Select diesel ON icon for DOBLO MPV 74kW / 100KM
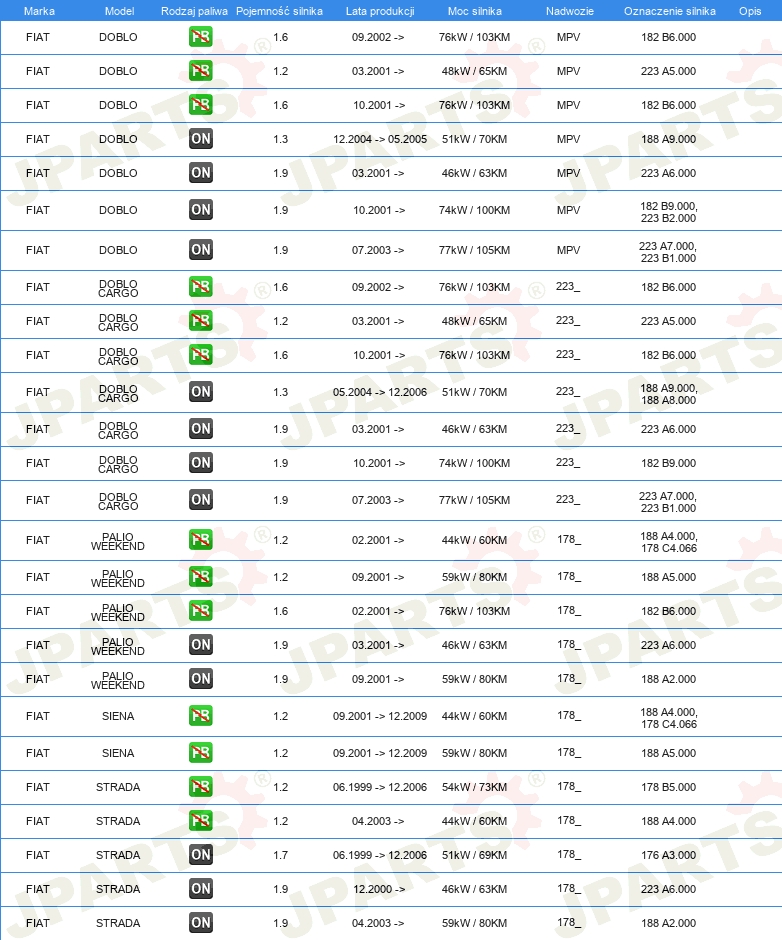782x940 pixels. point(200,210)
